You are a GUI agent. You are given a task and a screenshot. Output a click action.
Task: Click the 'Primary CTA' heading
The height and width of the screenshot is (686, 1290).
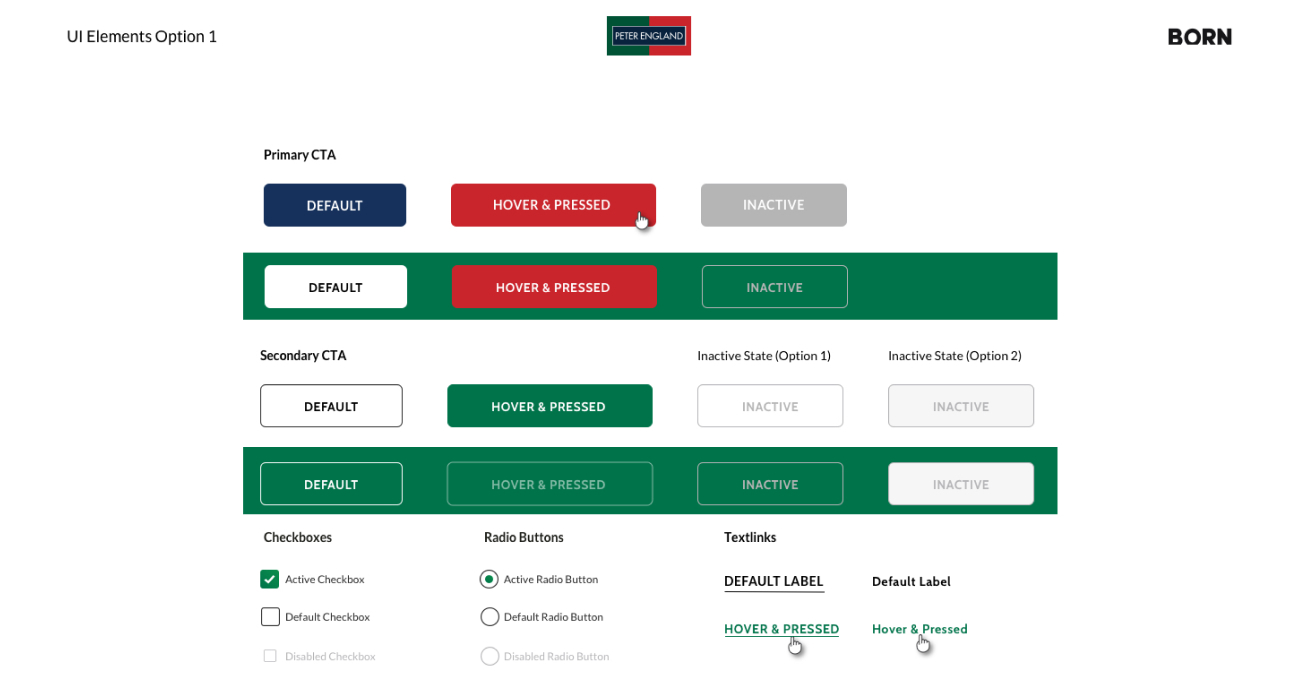(300, 155)
